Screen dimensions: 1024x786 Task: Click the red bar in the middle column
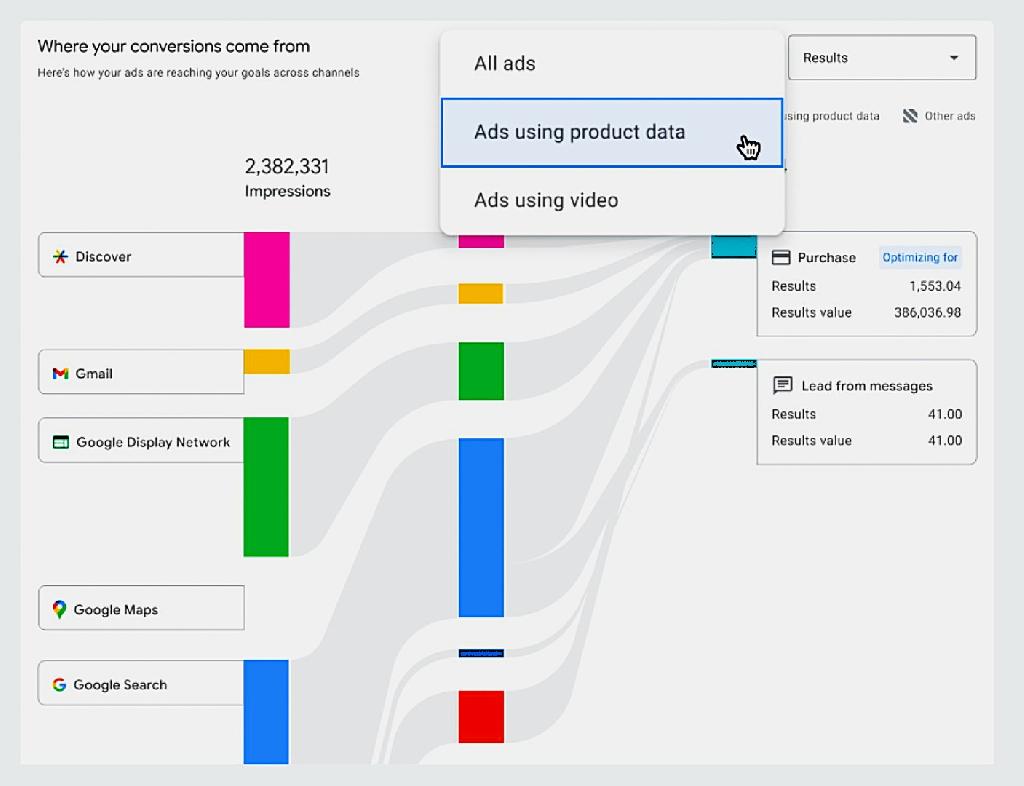[481, 716]
